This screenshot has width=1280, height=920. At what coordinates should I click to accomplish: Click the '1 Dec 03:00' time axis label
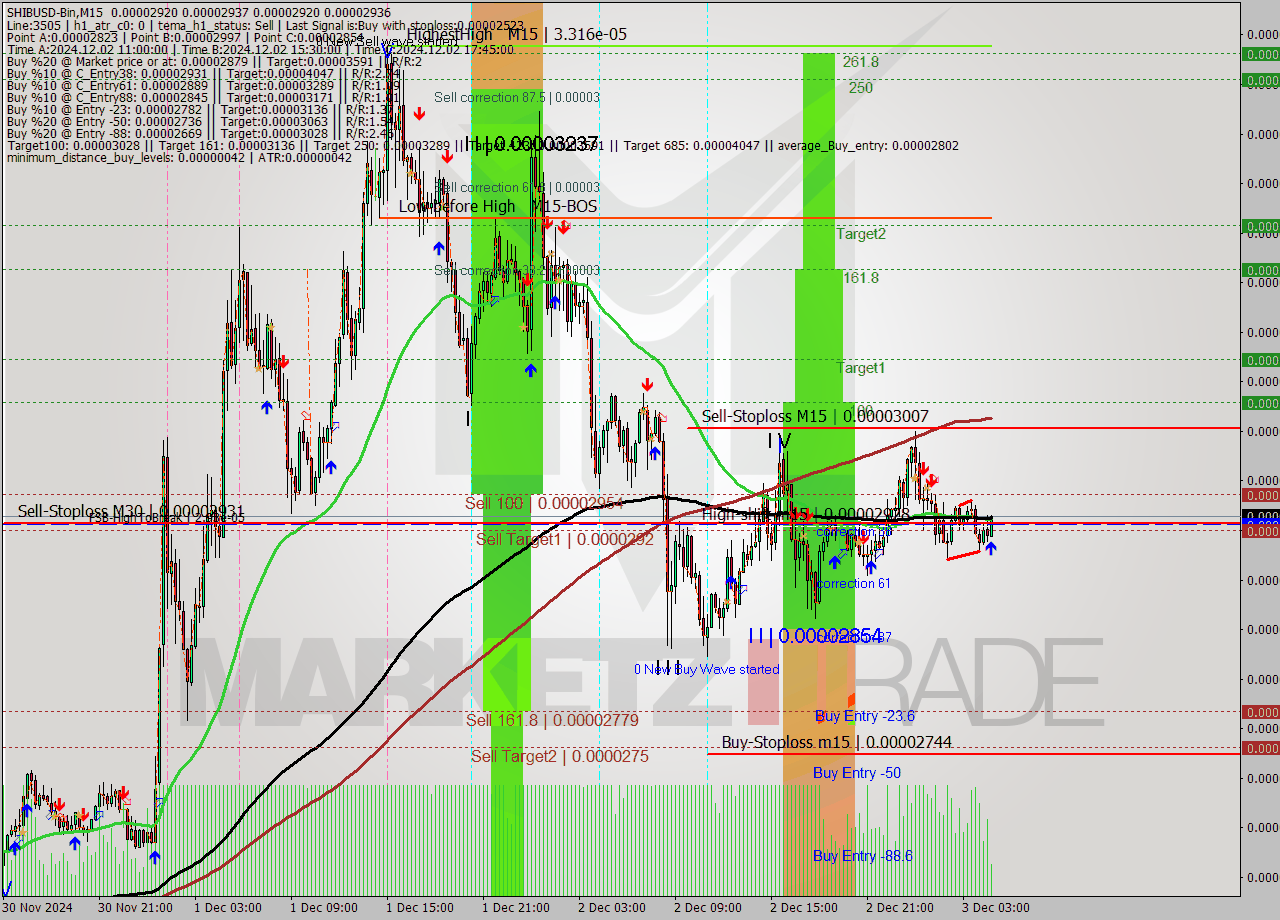(228, 908)
